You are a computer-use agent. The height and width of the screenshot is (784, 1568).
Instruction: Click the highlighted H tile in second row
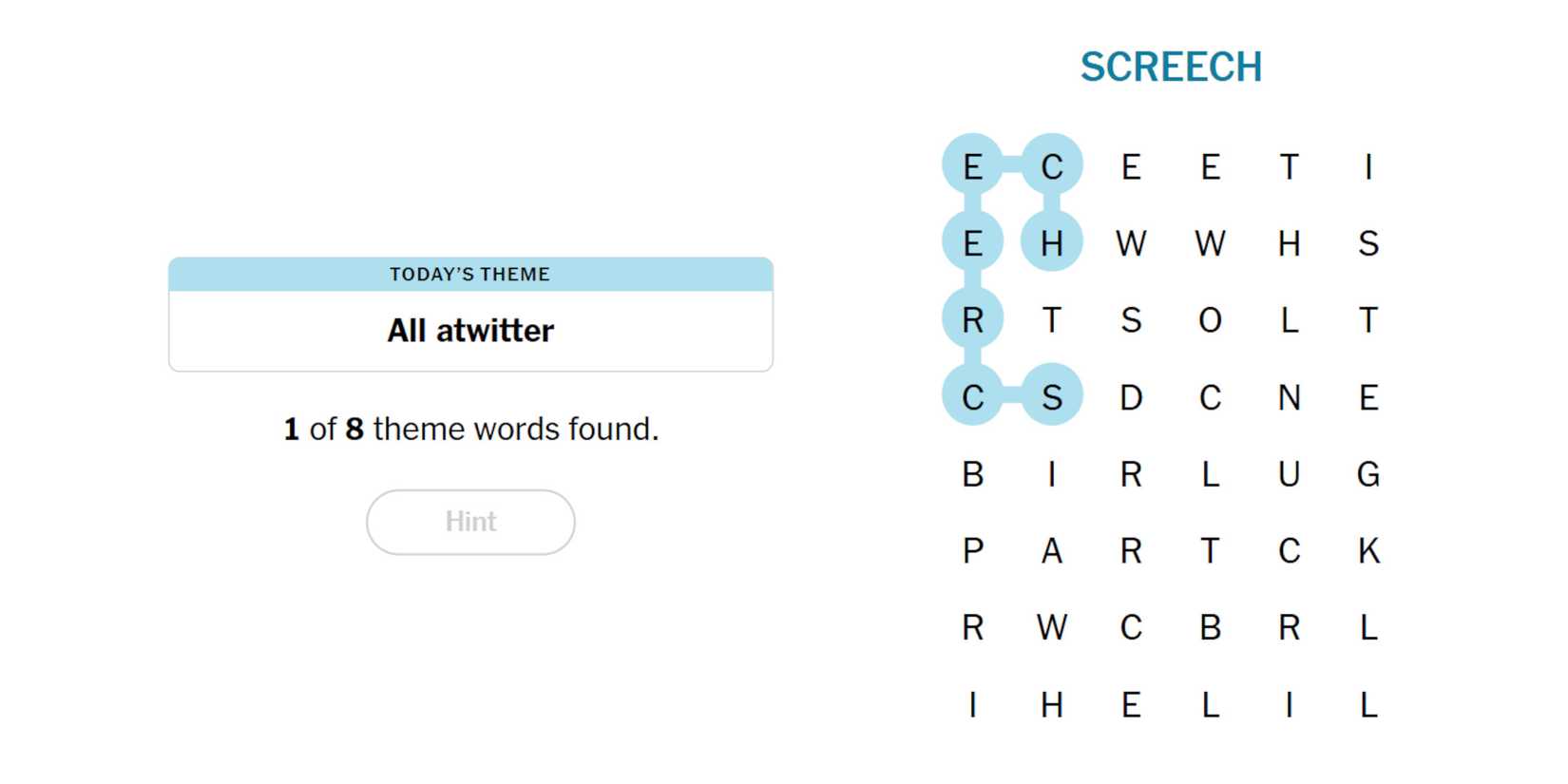(x=1052, y=243)
